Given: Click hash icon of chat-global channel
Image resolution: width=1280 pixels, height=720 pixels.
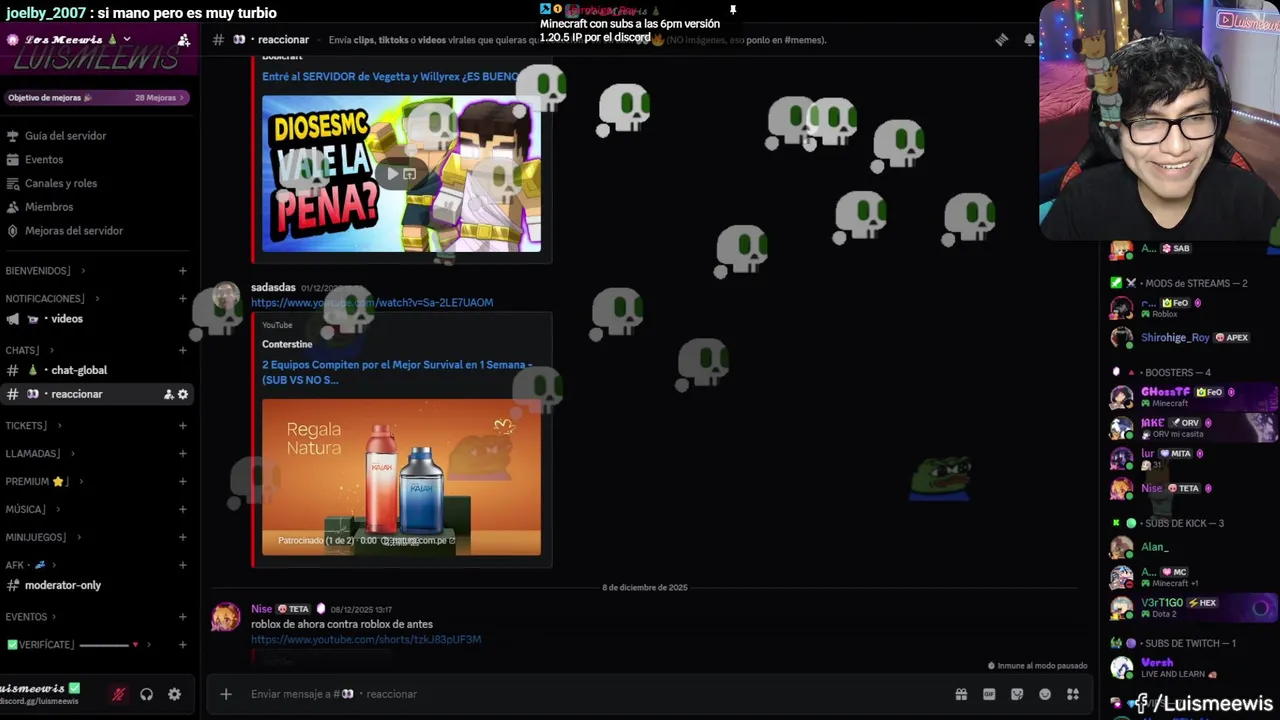Looking at the screenshot, I should 13,370.
